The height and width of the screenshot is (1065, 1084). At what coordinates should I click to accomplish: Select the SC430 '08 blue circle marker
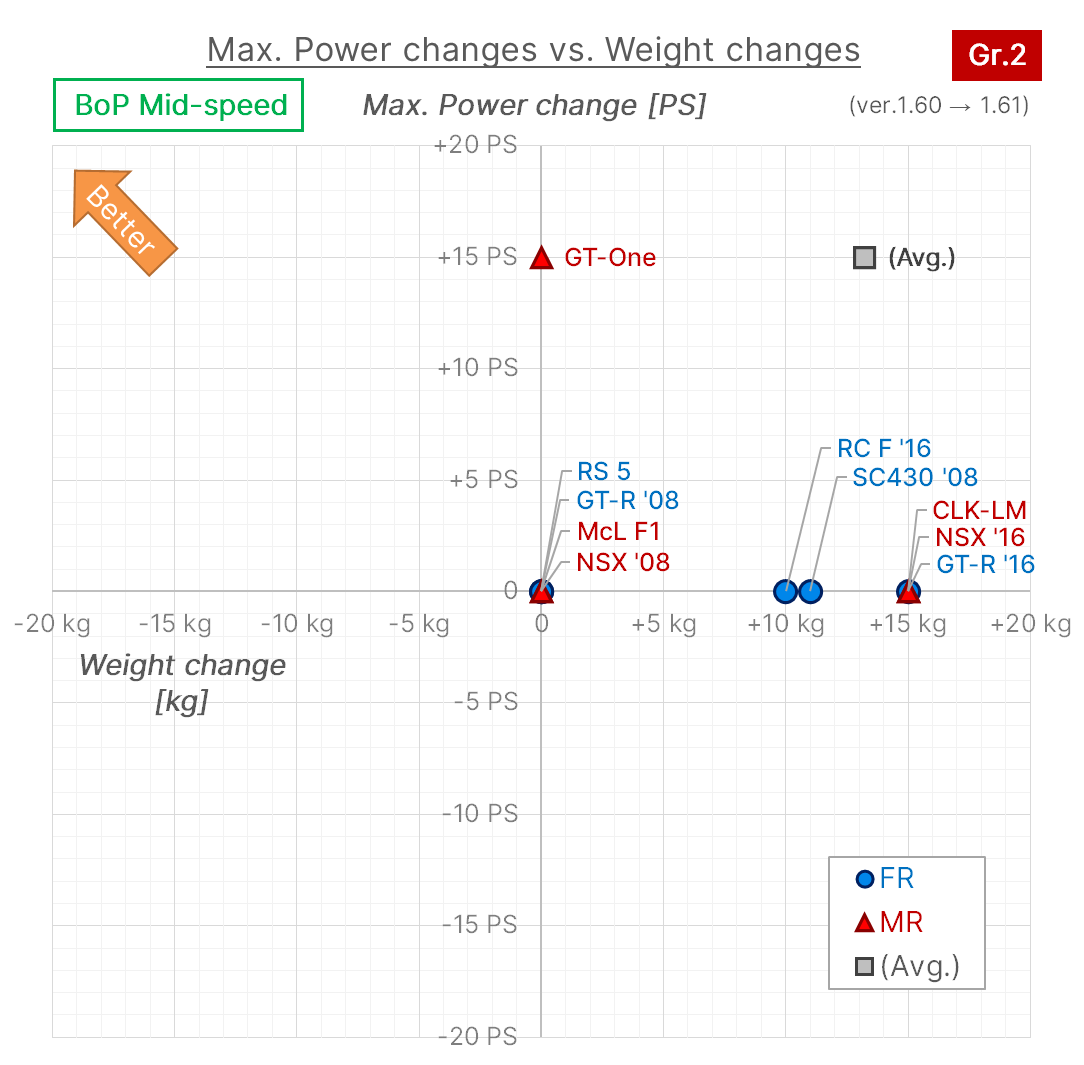coord(810,592)
